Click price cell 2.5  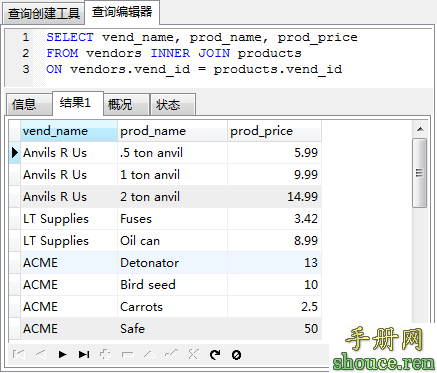pyautogui.click(x=274, y=307)
